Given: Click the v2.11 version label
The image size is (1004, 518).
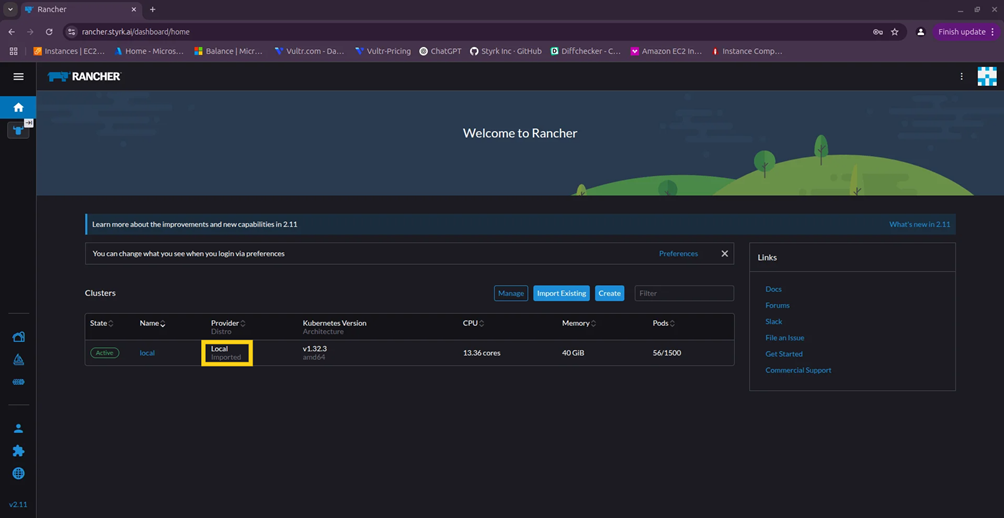Looking at the screenshot, I should [18, 505].
